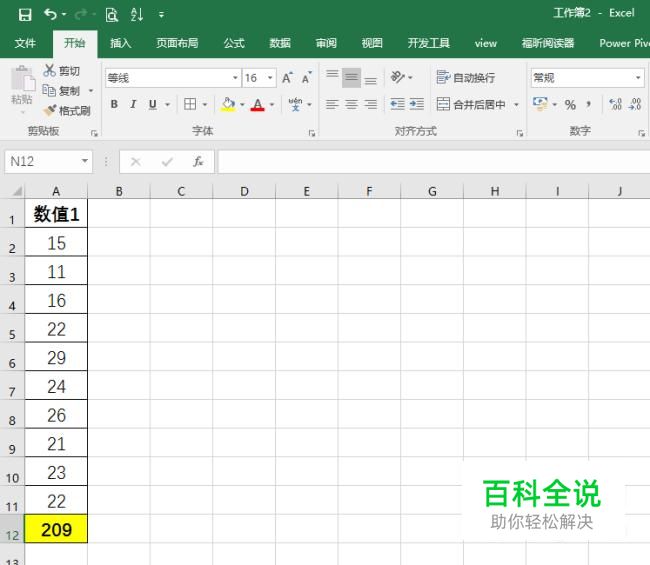Toggle Align Right for text
Image resolution: width=650 pixels, height=565 pixels.
(x=371, y=104)
